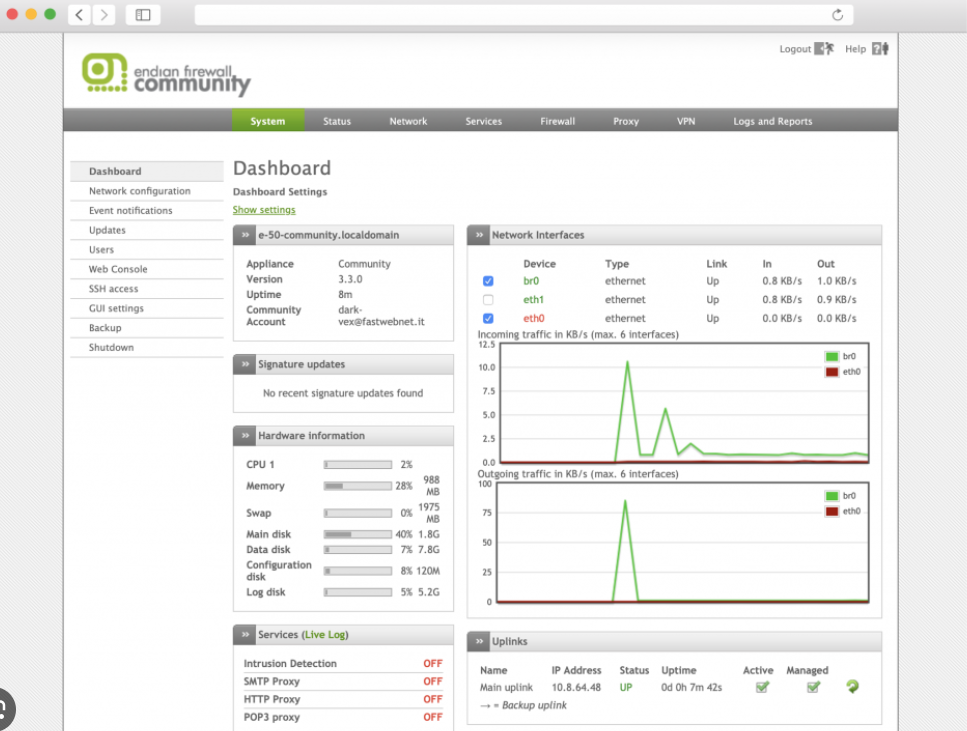Click the double-arrow icon on Network Interfaces panel

[x=479, y=234]
